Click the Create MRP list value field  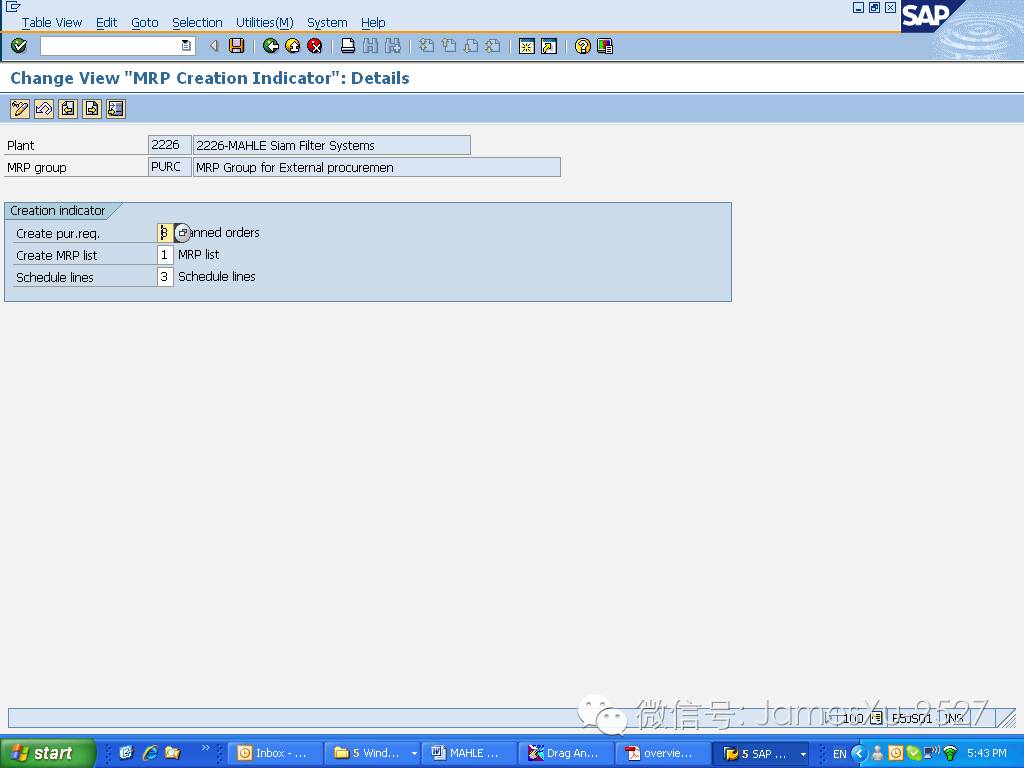pyautogui.click(x=165, y=255)
